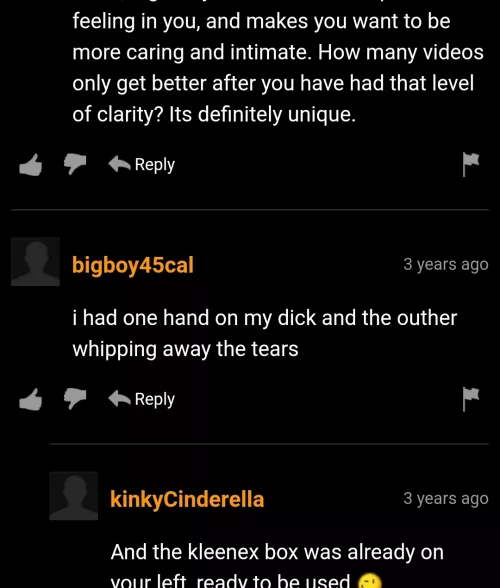Image resolution: width=500 pixels, height=588 pixels.
Task: Click the body text of bigboy45cal's comment
Action: pos(265,333)
